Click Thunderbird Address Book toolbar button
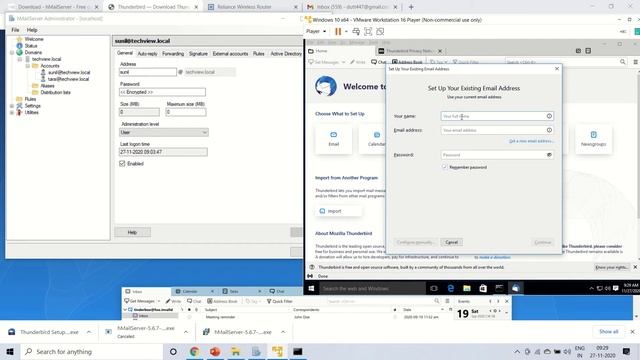The height and width of the screenshot is (360, 640). [407, 62]
